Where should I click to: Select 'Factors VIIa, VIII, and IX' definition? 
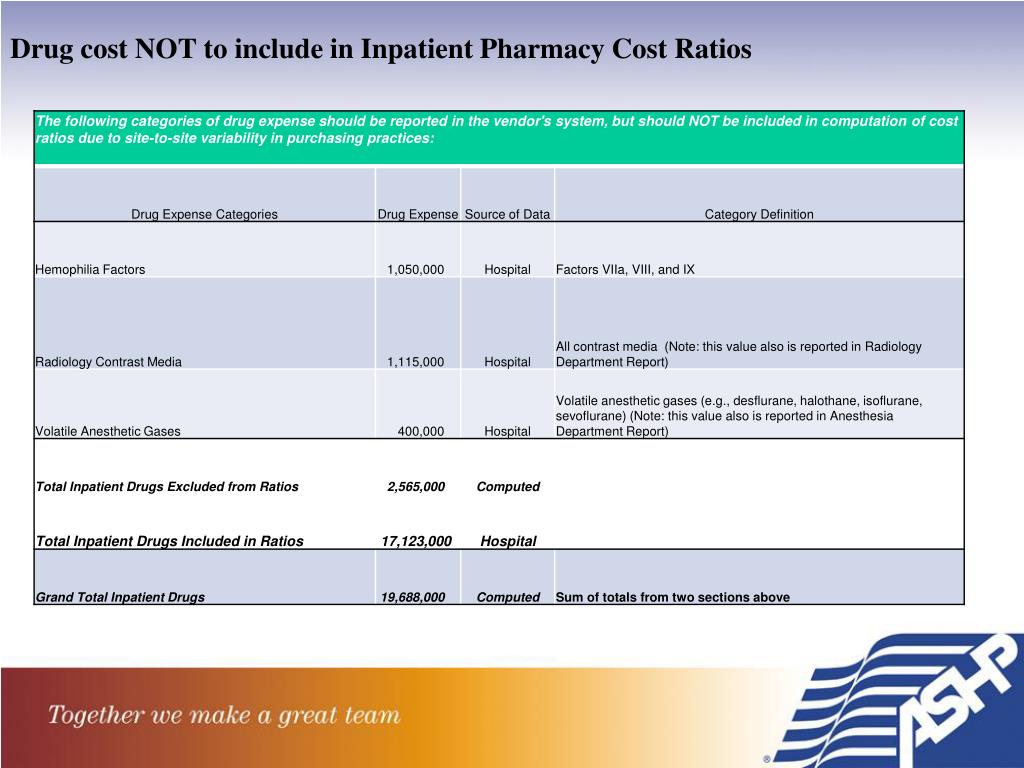[x=625, y=269]
